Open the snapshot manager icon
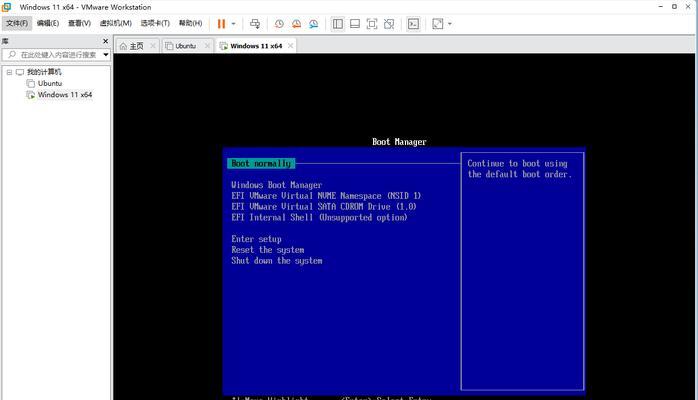This screenshot has width=698, height=400. pyautogui.click(x=313, y=24)
